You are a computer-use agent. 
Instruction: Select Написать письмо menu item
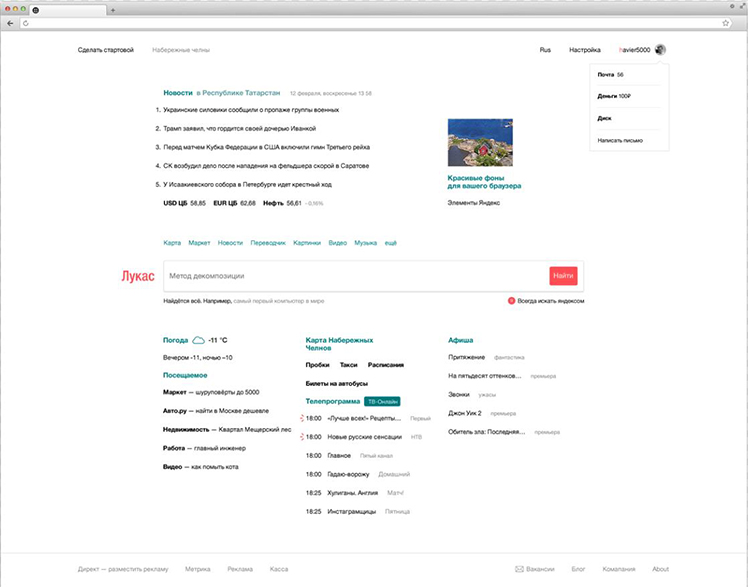(620, 140)
